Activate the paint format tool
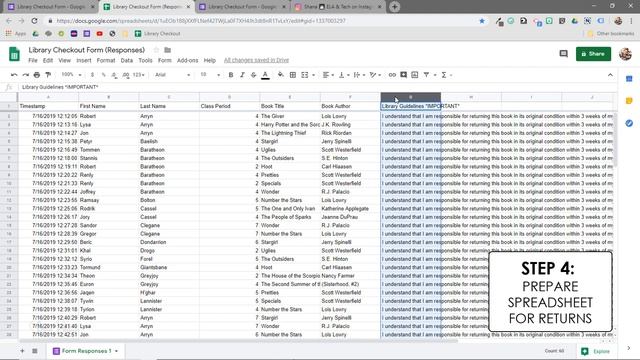Viewport: 640px width, 360px height. tap(48, 75)
